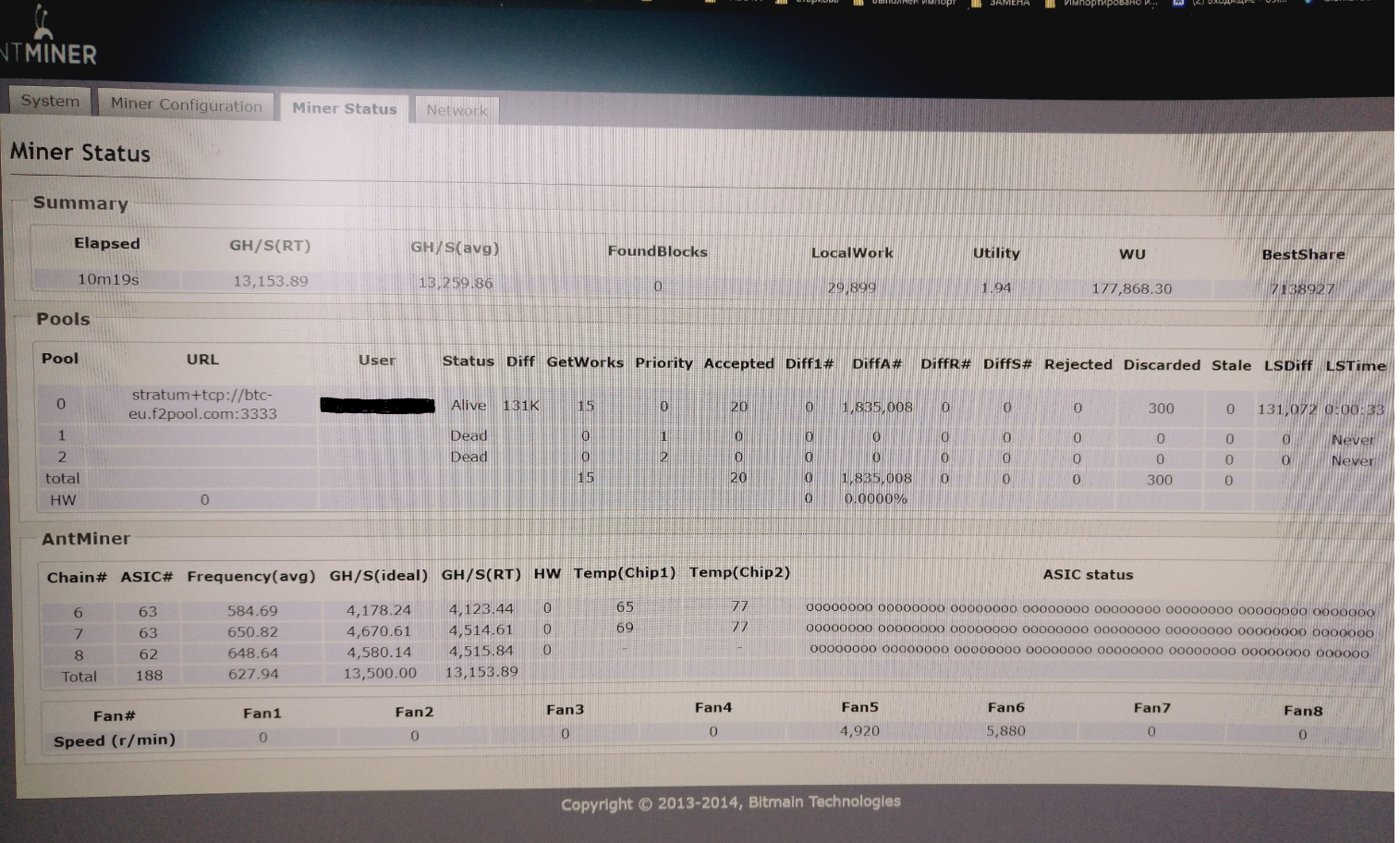Click the Summary section title
The width and height of the screenshot is (1400, 843).
(80, 202)
